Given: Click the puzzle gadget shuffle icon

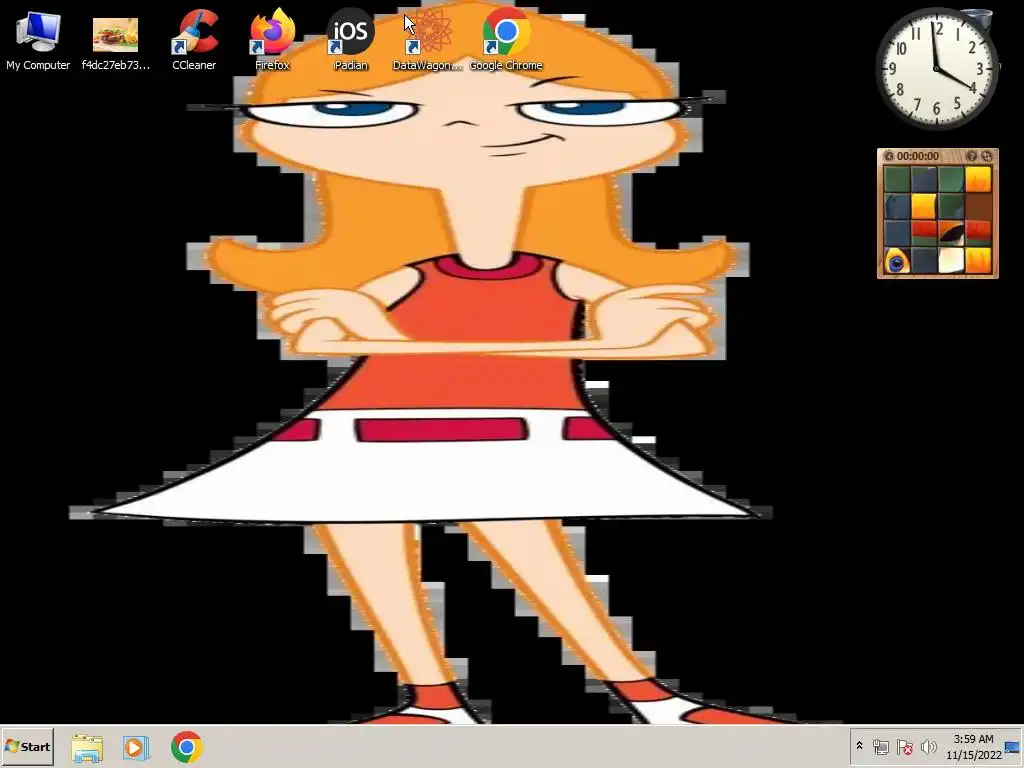Looking at the screenshot, I should click(x=987, y=156).
